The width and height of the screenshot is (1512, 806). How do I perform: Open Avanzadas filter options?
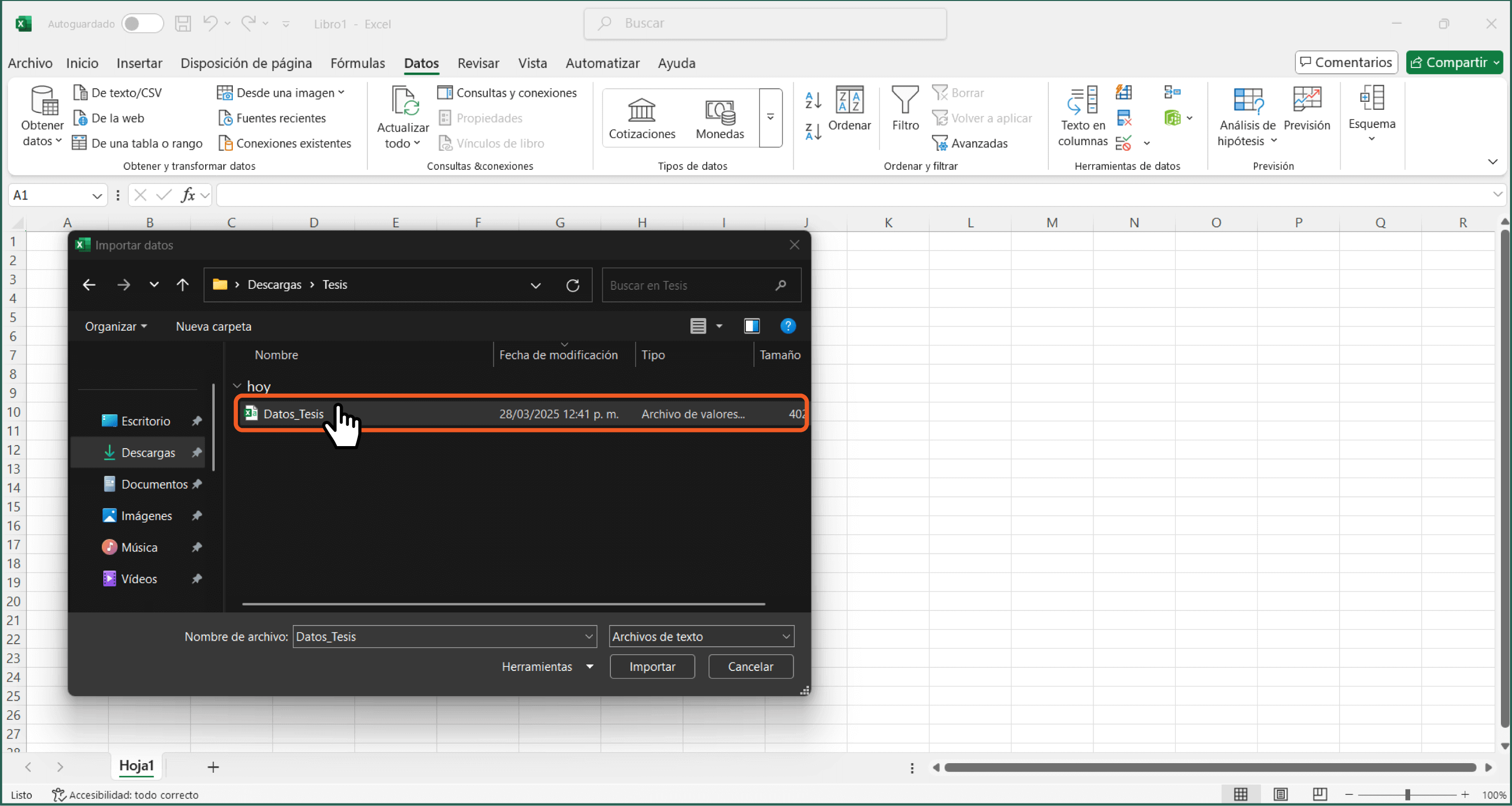(970, 143)
